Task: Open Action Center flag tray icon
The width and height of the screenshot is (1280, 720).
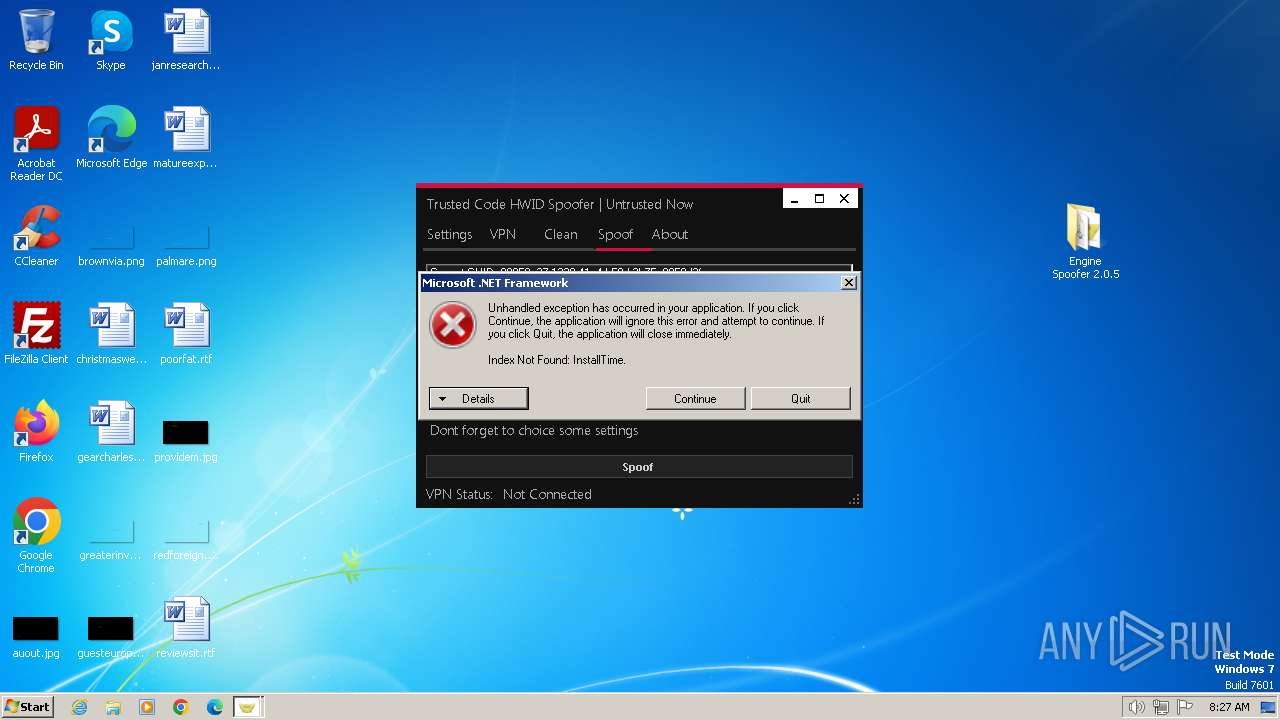Action: (x=1185, y=707)
